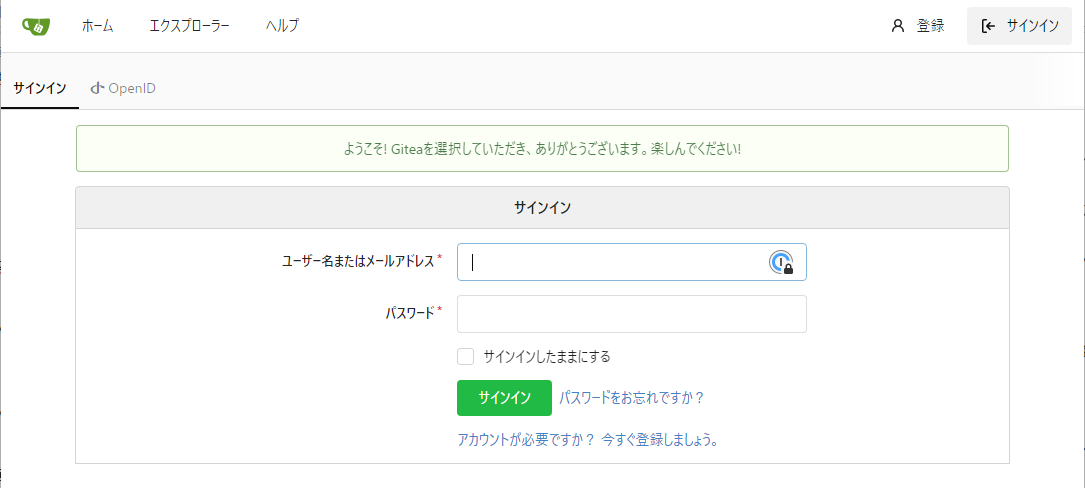Image resolution: width=1085 pixels, height=488 pixels.
Task: Open the ヘルプ navigation item
Action: pos(282,26)
